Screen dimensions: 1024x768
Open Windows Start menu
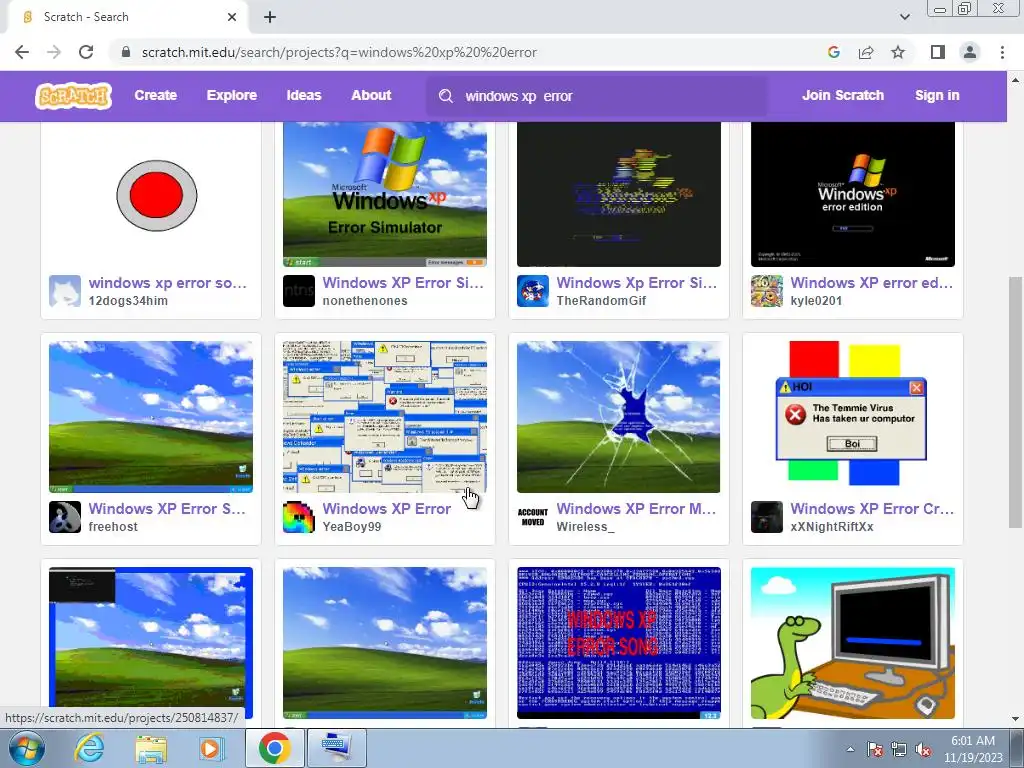(x=25, y=748)
